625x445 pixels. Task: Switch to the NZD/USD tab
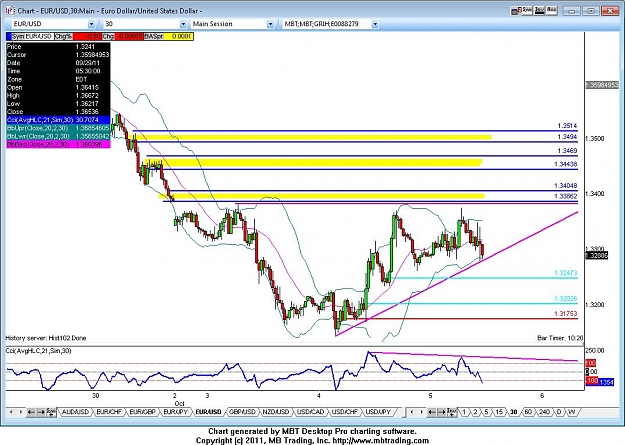click(275, 412)
